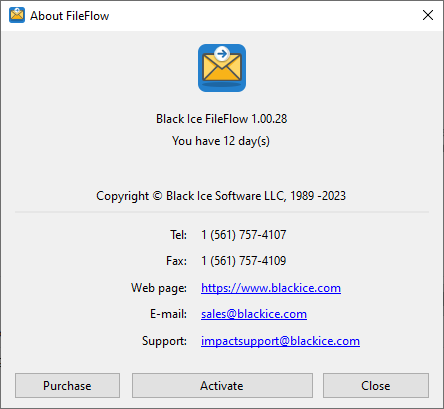Viewport: 444px width, 409px height.
Task: Click the 'You have 12 day(s)' trial text
Action: pyautogui.click(x=221, y=141)
